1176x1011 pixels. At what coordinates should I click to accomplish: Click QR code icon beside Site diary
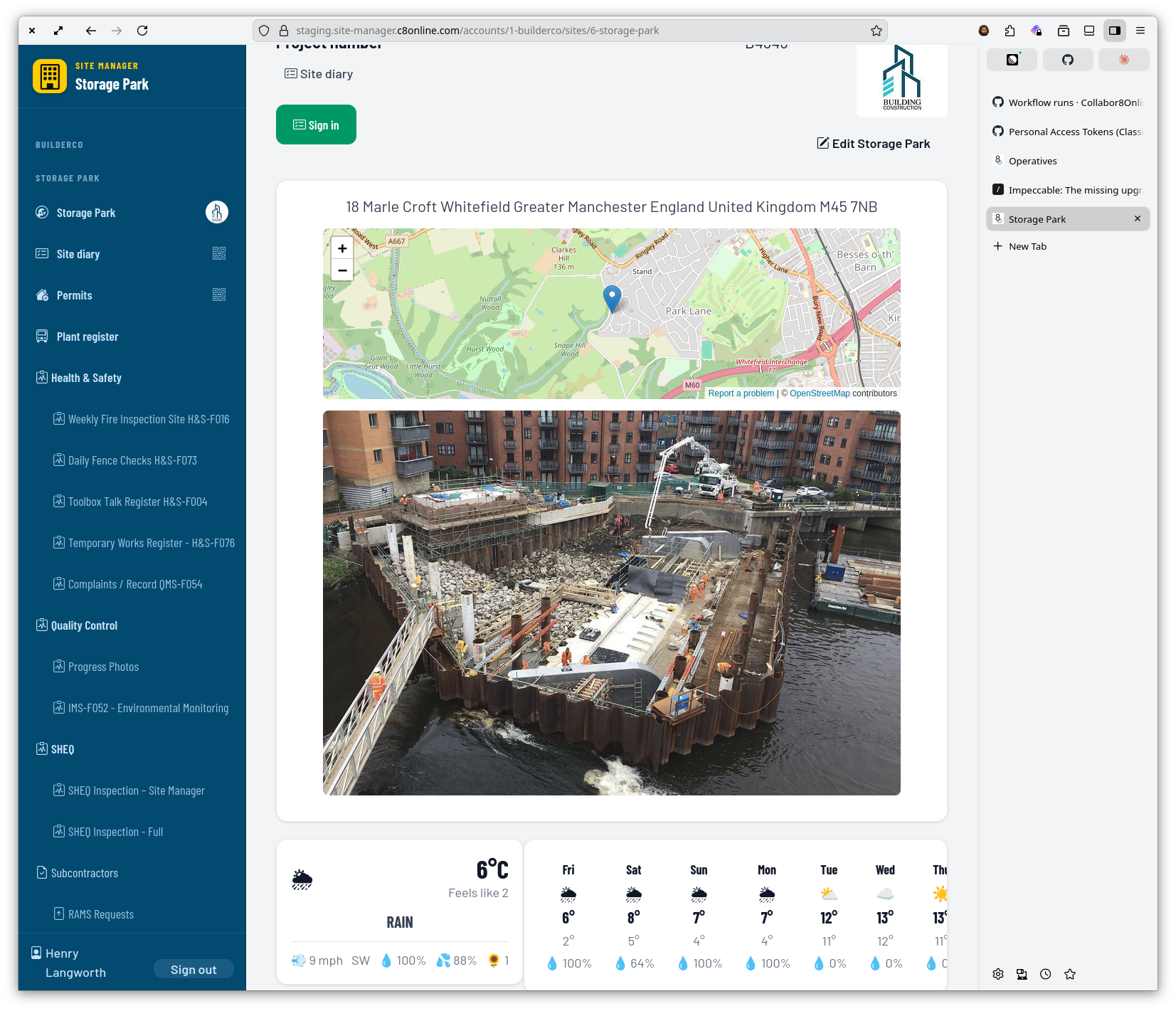(219, 254)
